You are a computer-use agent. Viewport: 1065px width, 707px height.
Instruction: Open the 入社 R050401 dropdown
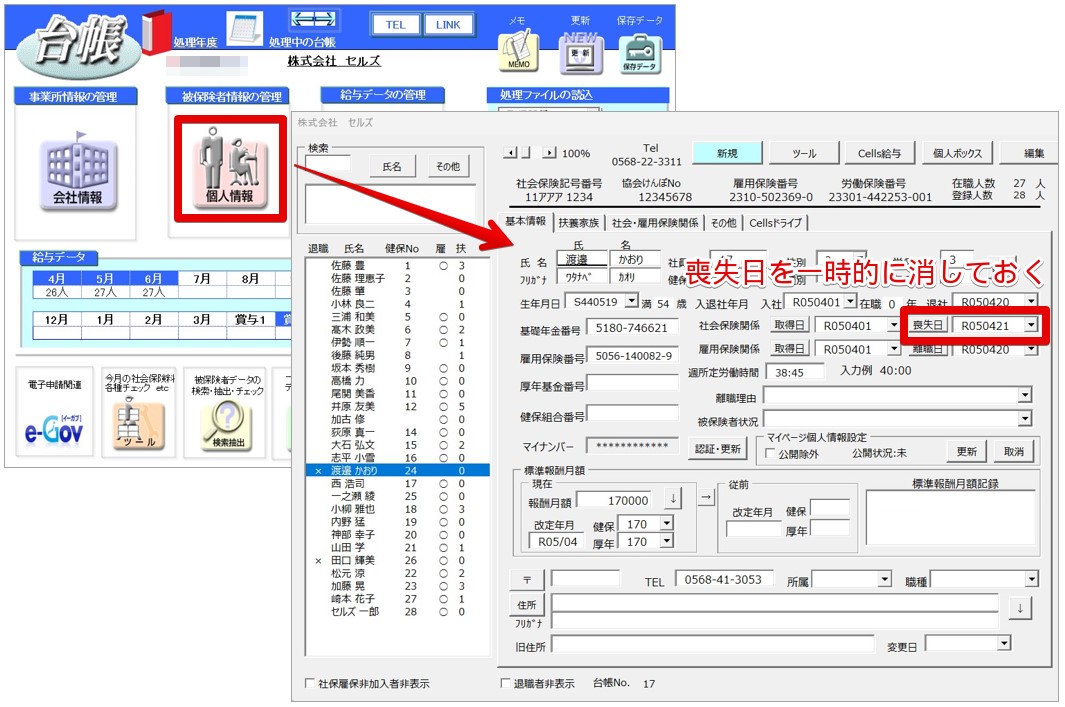coord(850,301)
